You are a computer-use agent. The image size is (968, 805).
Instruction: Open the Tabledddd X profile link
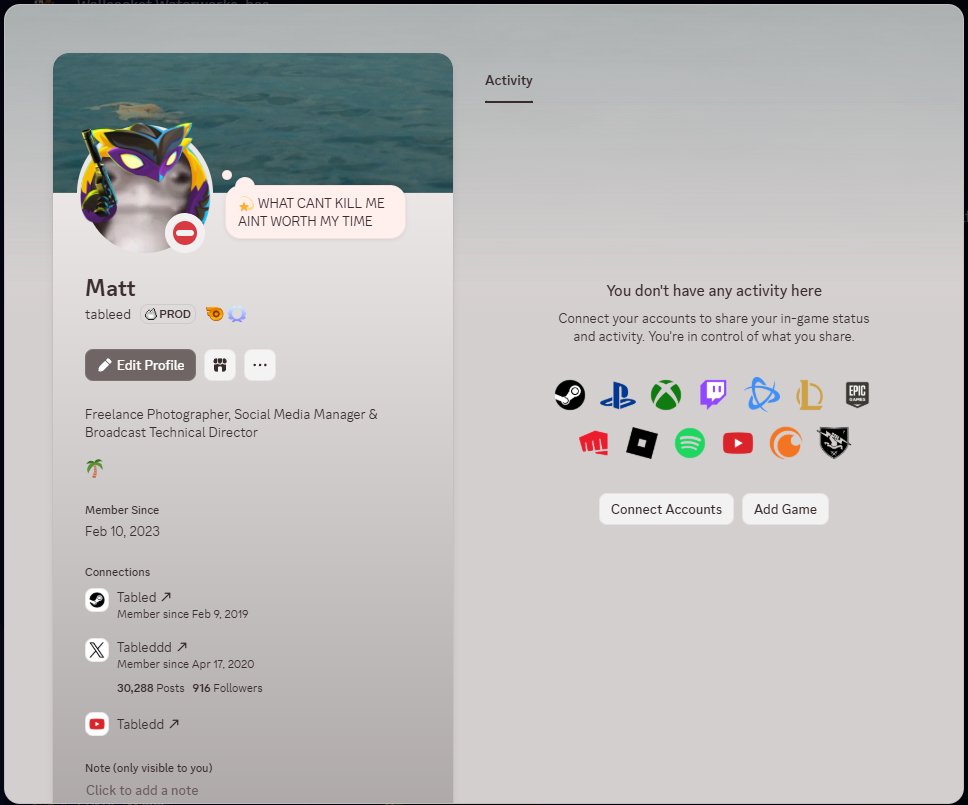click(152, 647)
